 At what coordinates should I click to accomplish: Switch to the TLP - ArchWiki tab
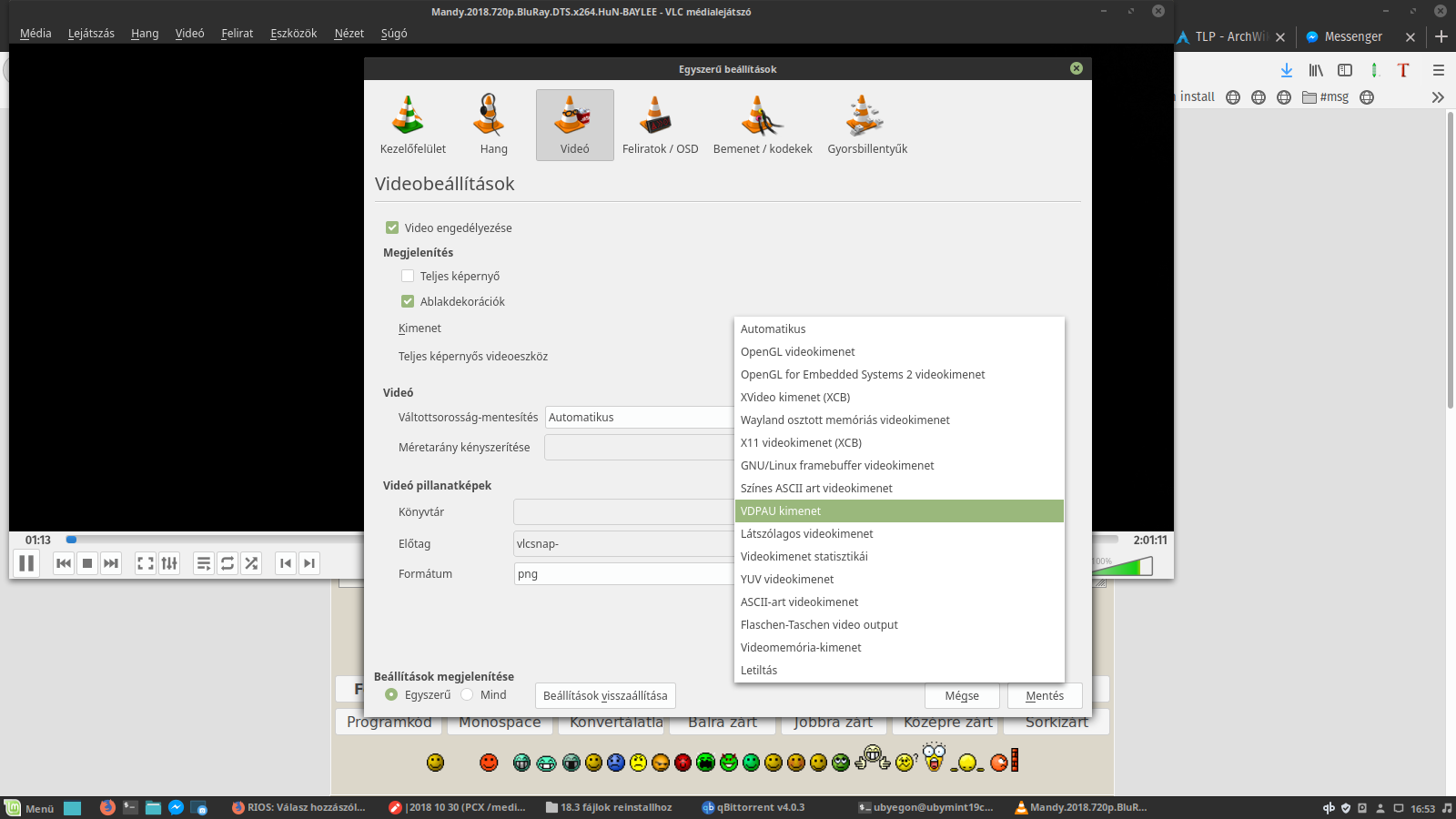(1230, 36)
